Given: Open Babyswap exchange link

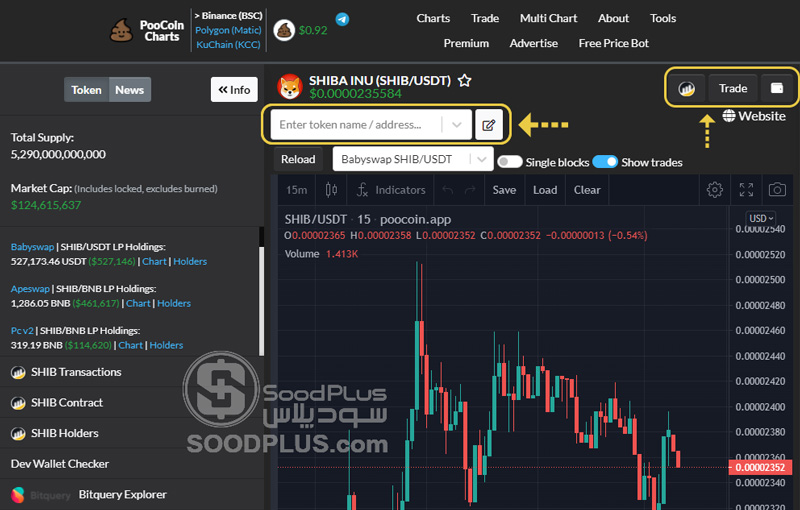Looking at the screenshot, I should [x=32, y=247].
